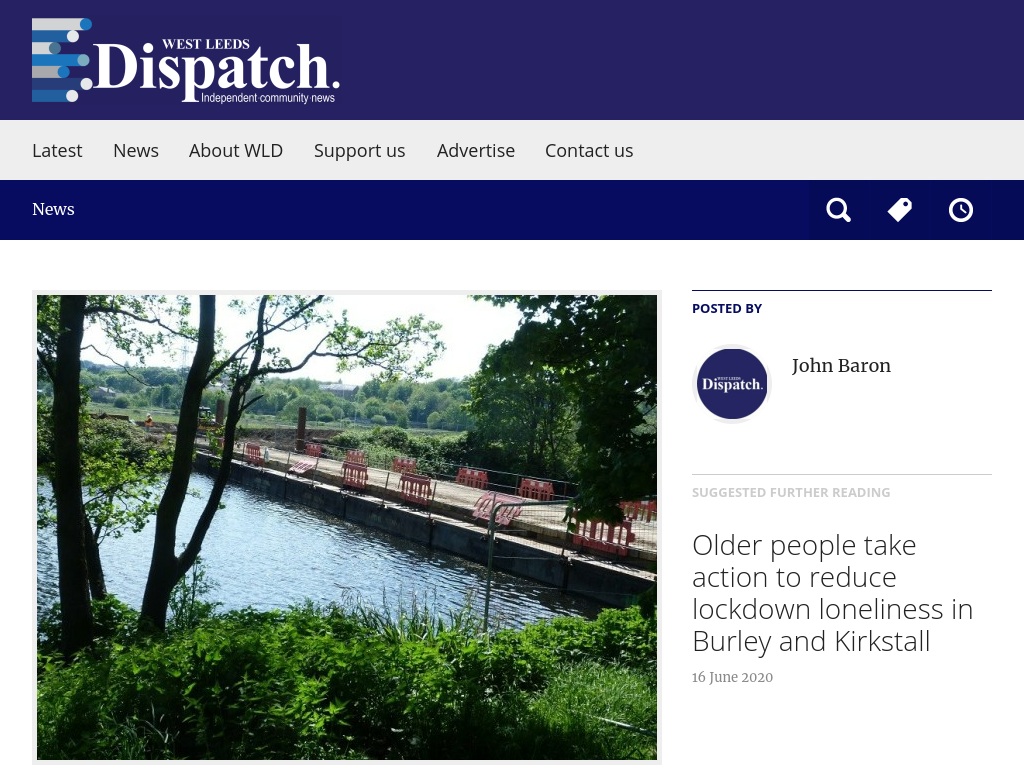Visit the Contact us page
Image resolution: width=1024 pixels, height=768 pixels.
click(x=589, y=151)
